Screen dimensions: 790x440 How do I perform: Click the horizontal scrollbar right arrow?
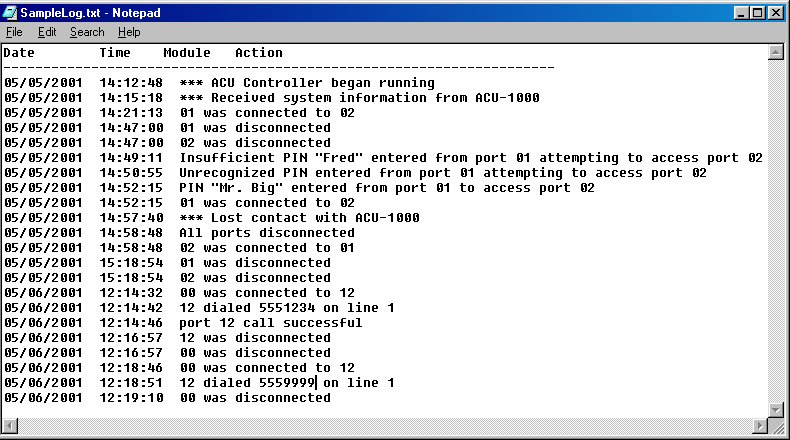coord(760,426)
